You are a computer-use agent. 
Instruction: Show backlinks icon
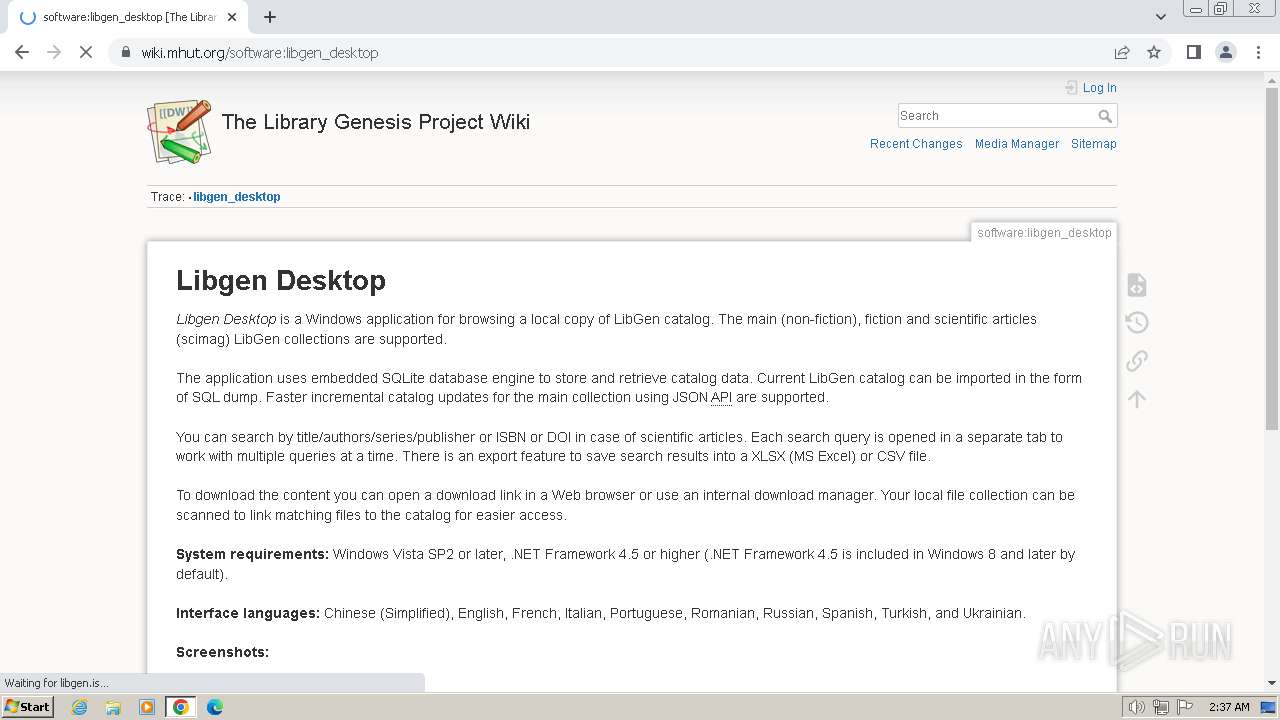[1136, 360]
